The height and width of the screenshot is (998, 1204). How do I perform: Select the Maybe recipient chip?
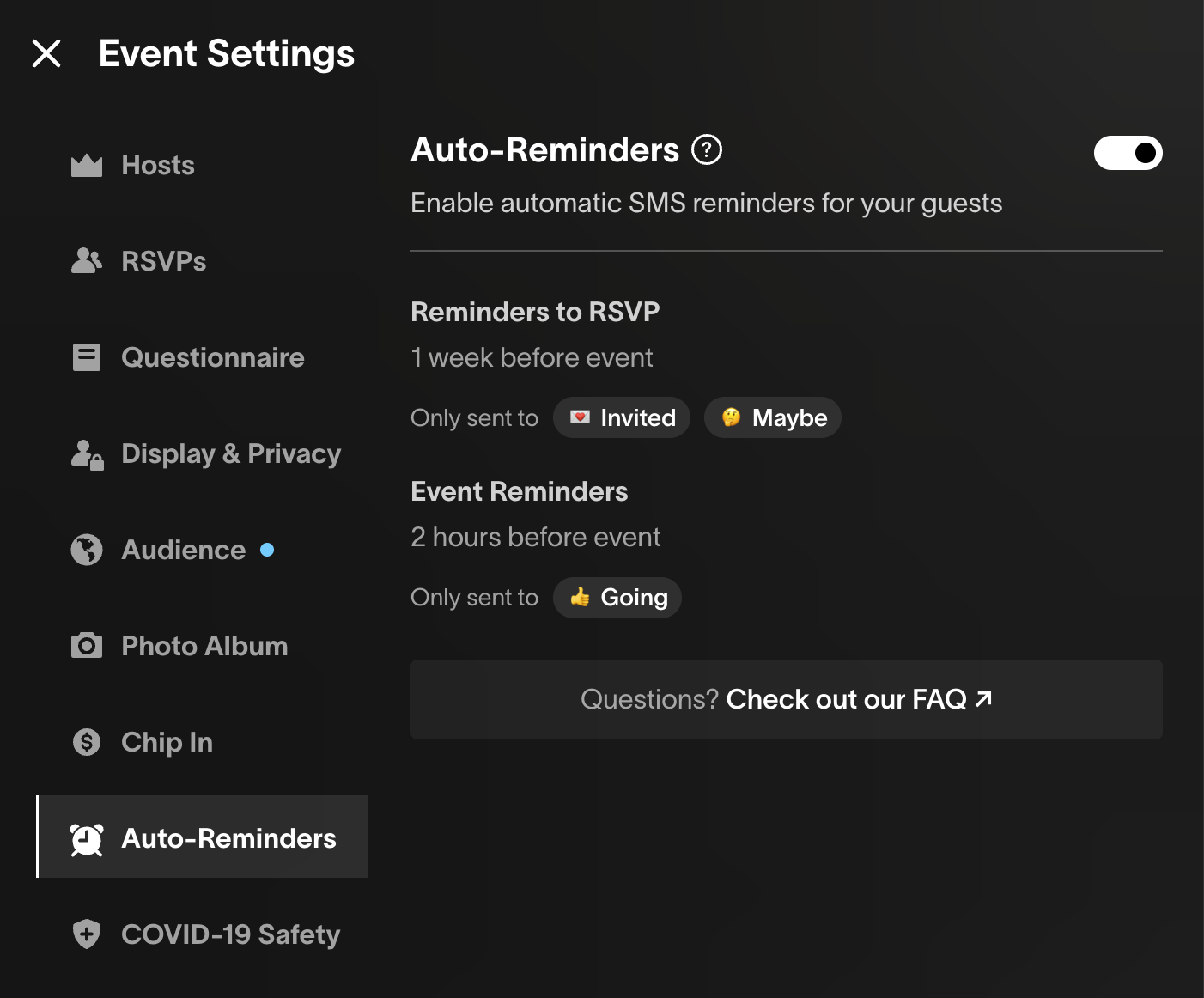772,417
